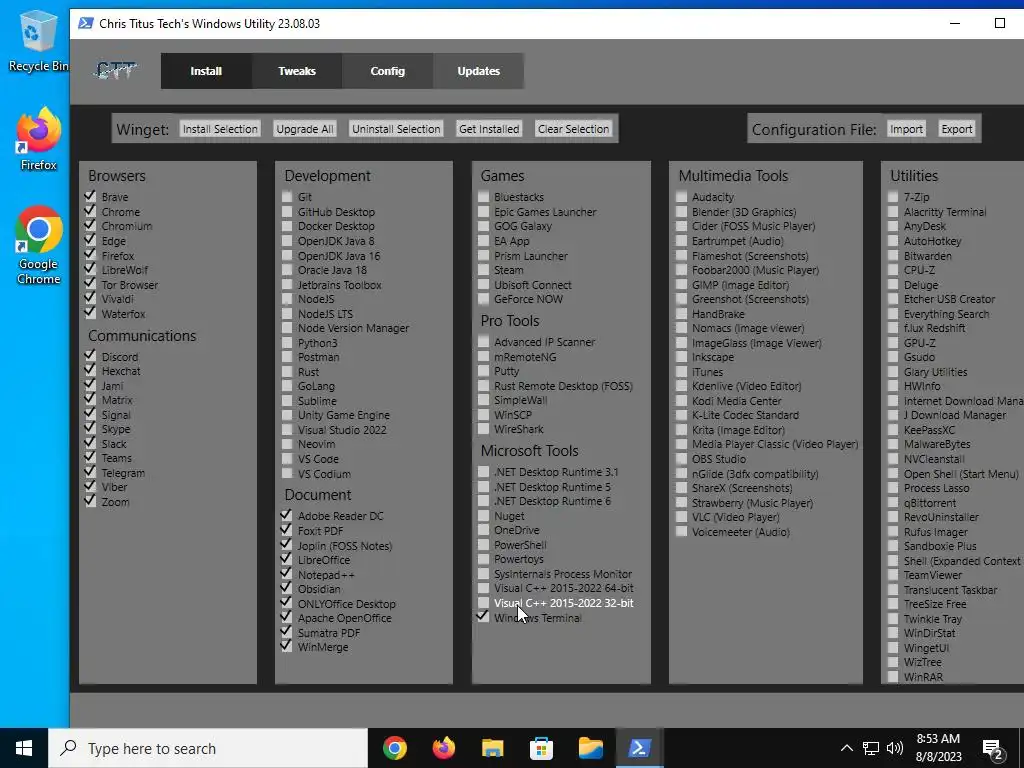Check Visual C++ 2015-2022 32-bit checkbox

point(483,602)
